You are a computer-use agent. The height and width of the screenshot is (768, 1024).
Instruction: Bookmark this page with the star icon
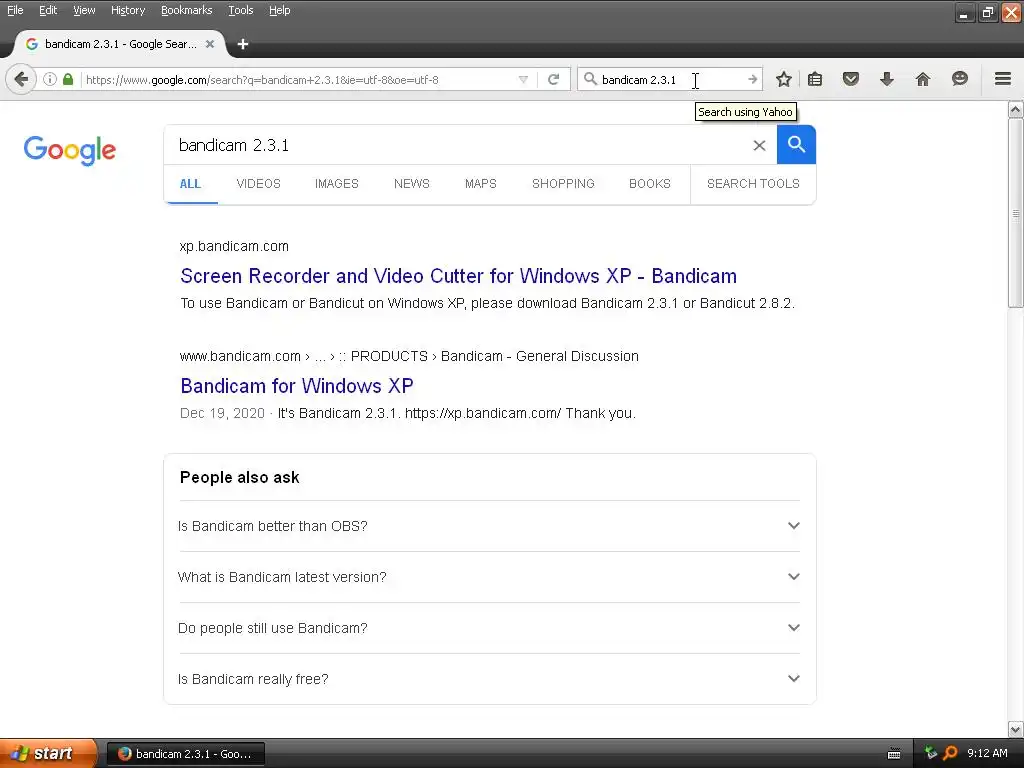coord(784,80)
